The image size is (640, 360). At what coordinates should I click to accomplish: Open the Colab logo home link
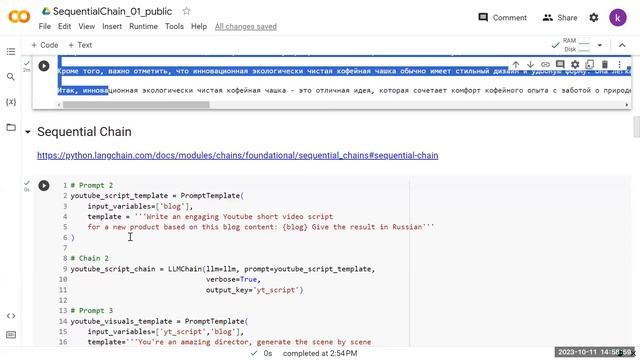19,17
